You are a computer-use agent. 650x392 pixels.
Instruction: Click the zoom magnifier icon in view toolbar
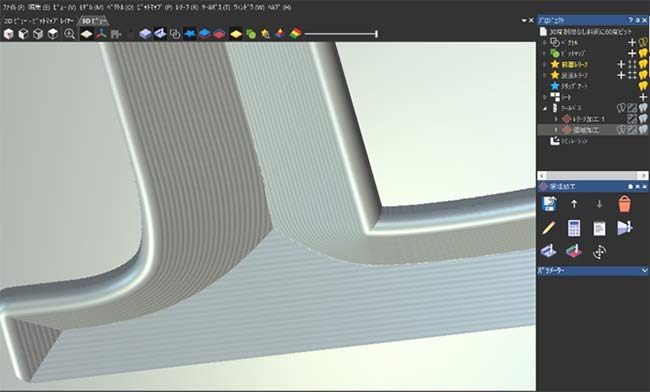coord(69,34)
